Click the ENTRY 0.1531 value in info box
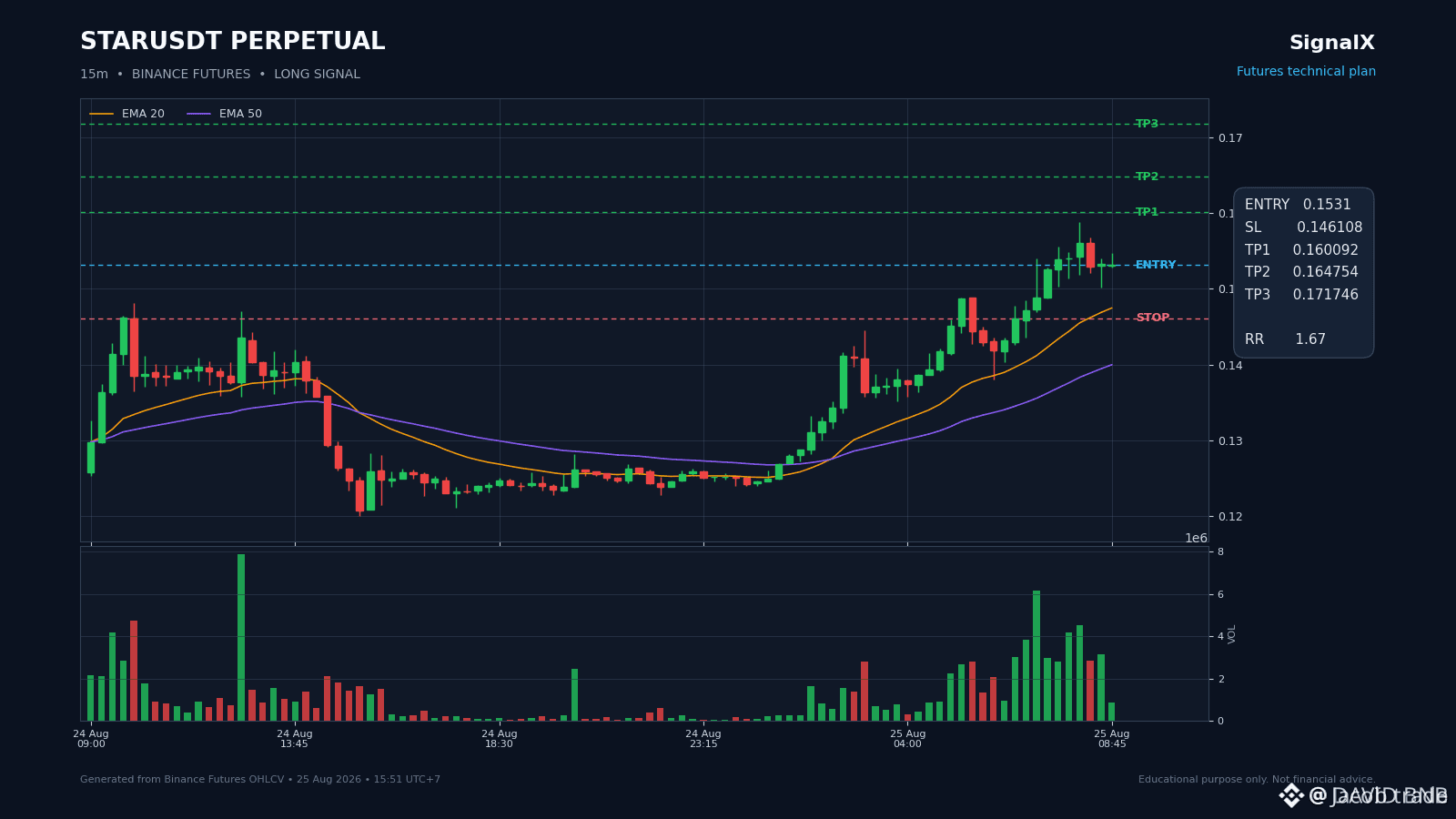 1298,205
